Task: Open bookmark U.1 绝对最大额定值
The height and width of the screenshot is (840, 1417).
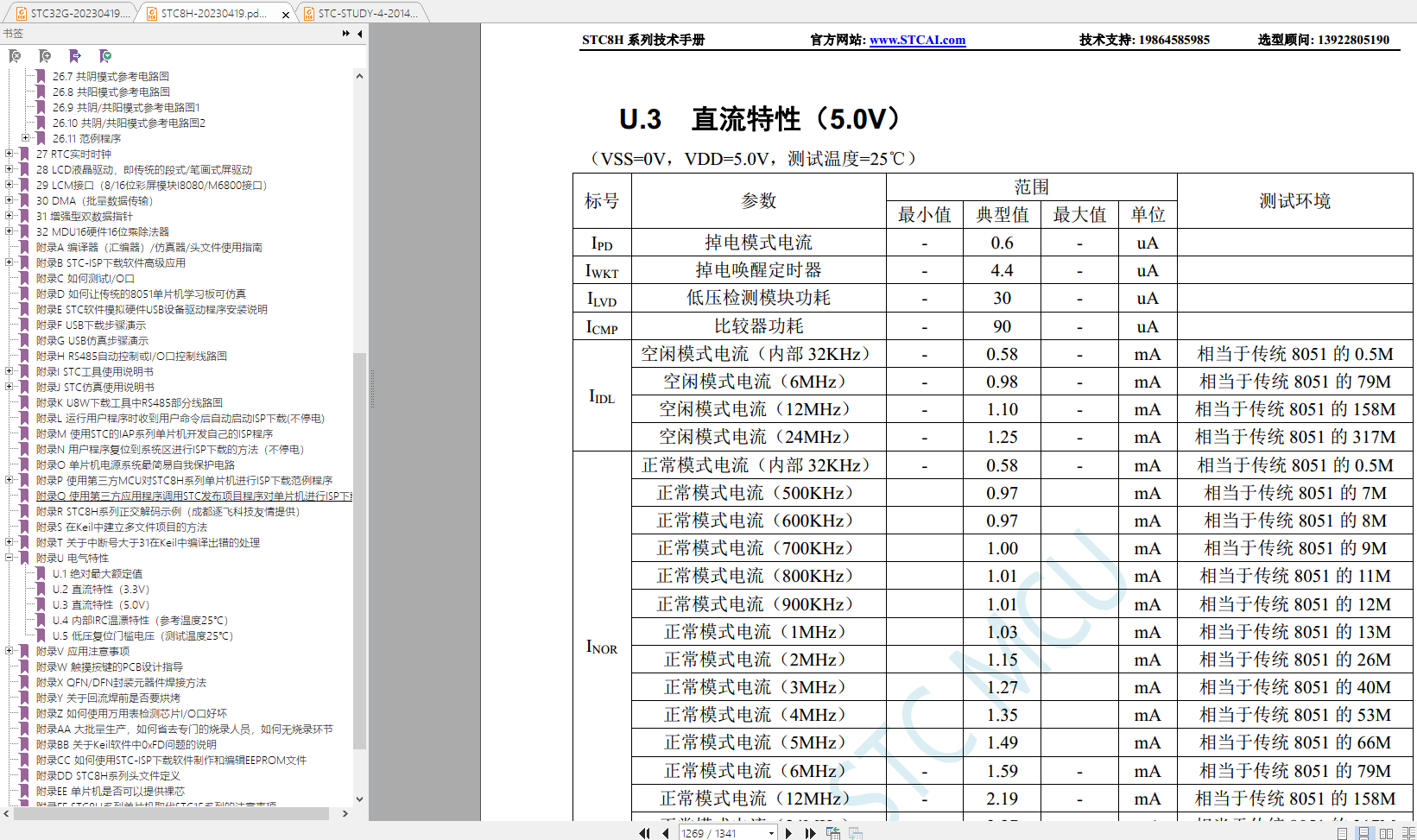Action: pos(98,573)
